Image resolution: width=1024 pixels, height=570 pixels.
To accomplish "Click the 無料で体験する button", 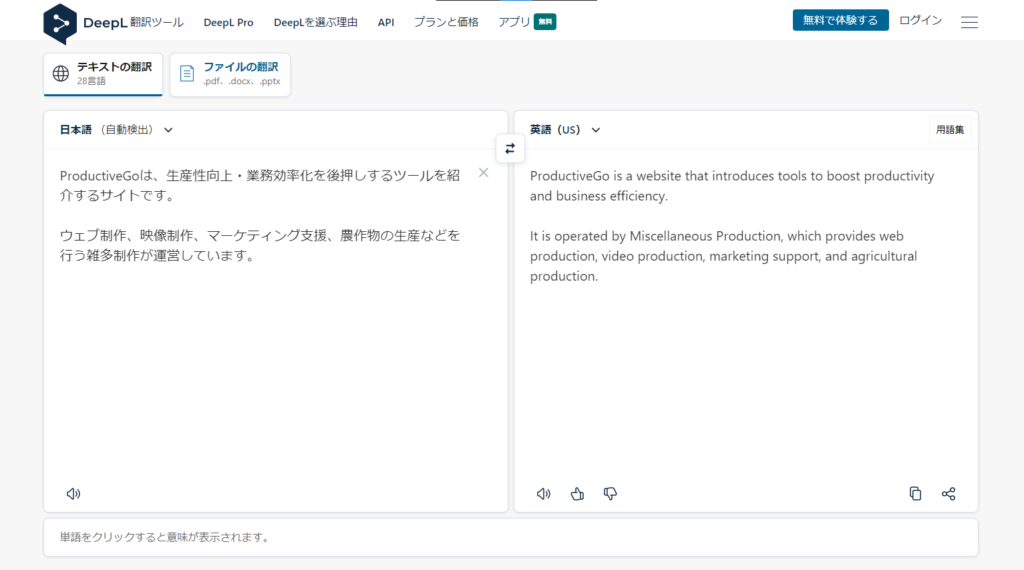I will 840,20.
